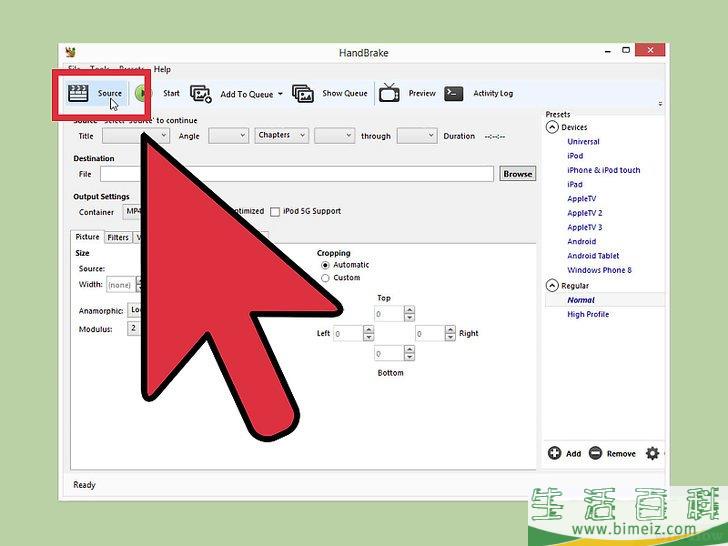Click the Top cropping value field
The width and height of the screenshot is (728, 546).
(x=389, y=313)
